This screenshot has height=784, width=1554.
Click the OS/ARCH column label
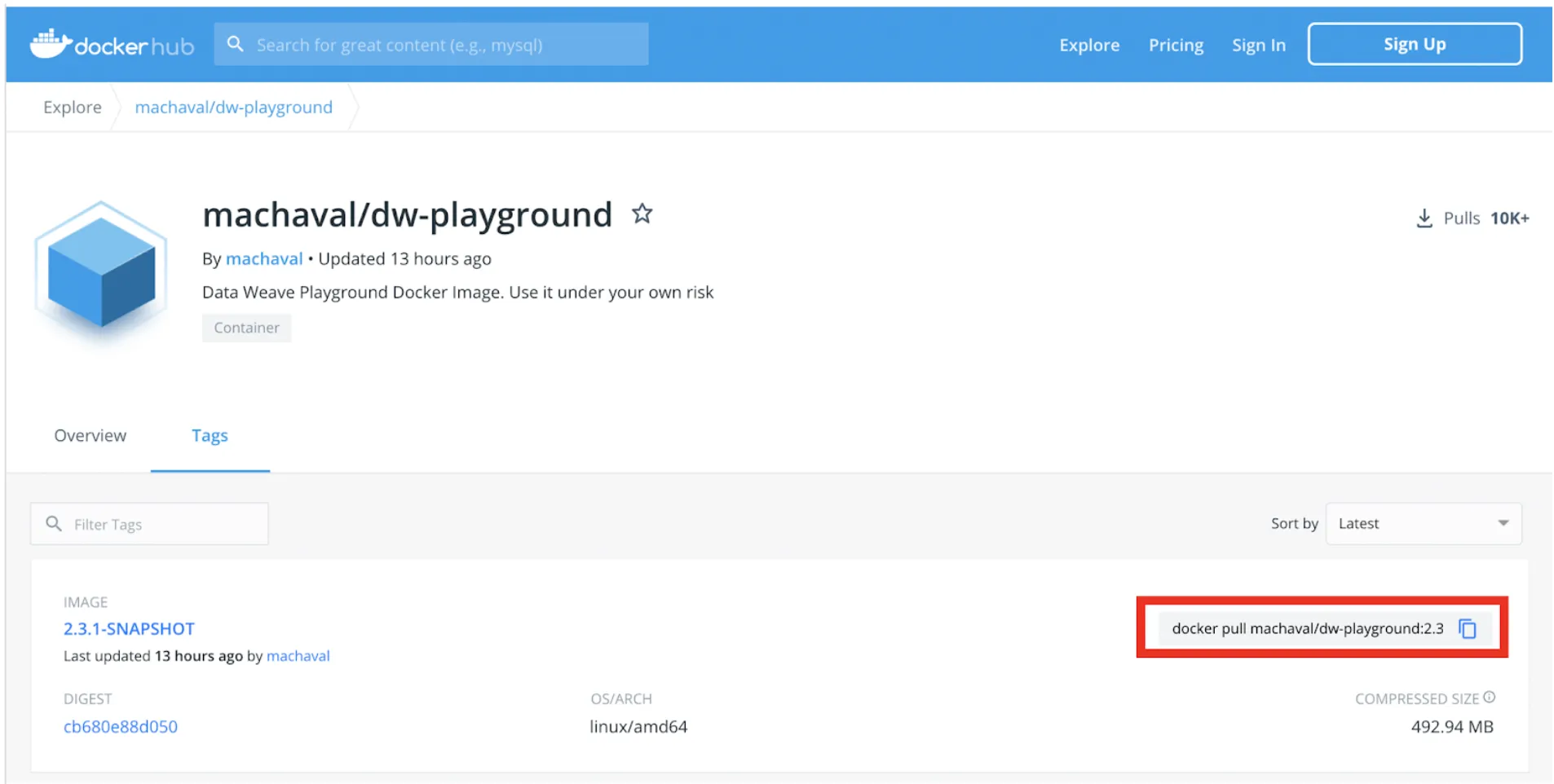621,698
